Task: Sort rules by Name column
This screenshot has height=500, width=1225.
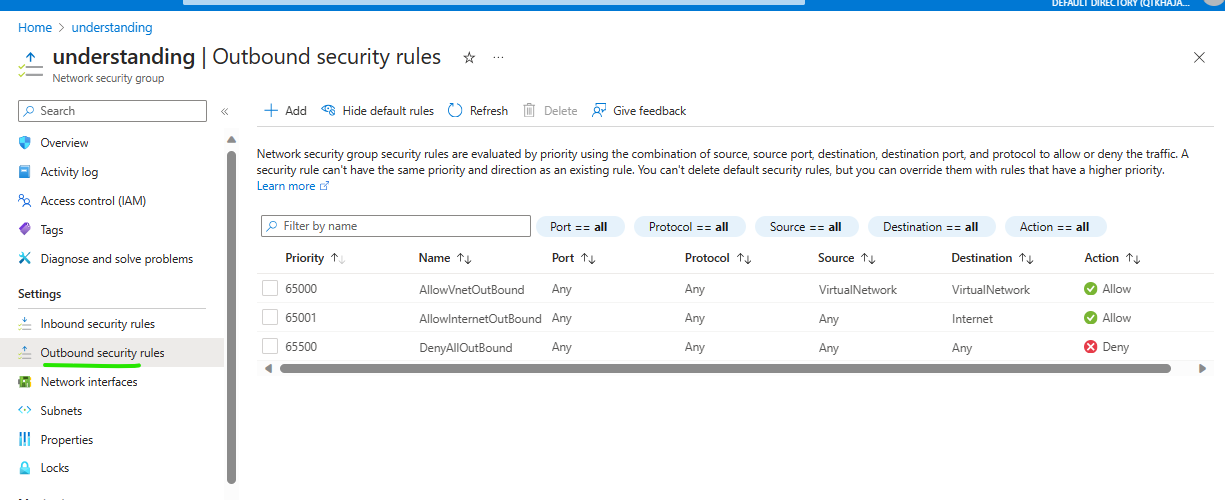Action: (445, 258)
